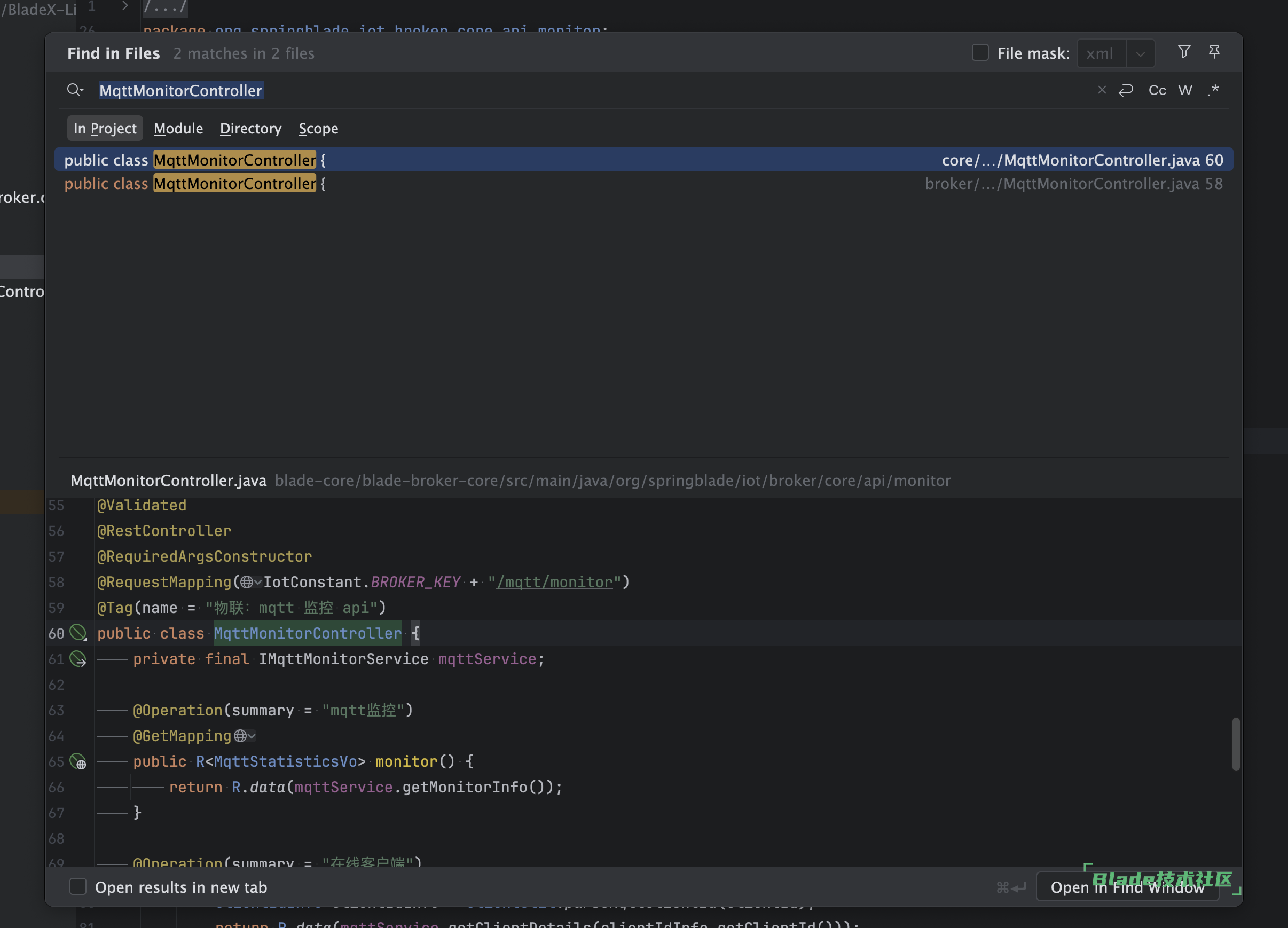Click Open in Find Window button
Screen dimensions: 1288x928
click(x=1127, y=887)
